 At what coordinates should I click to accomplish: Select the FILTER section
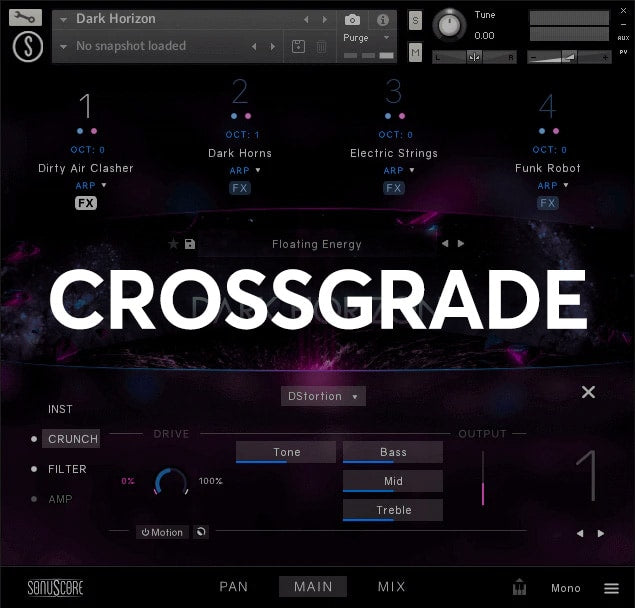67,469
